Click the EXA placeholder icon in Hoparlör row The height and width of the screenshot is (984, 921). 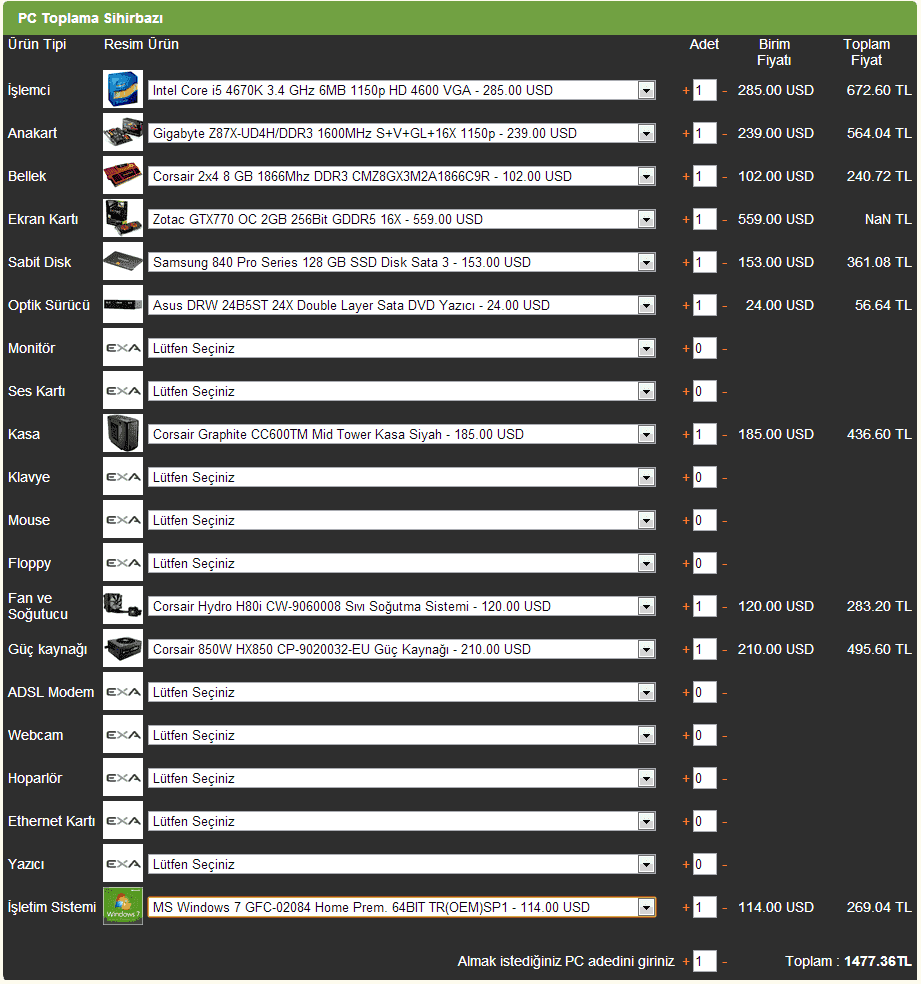(123, 778)
